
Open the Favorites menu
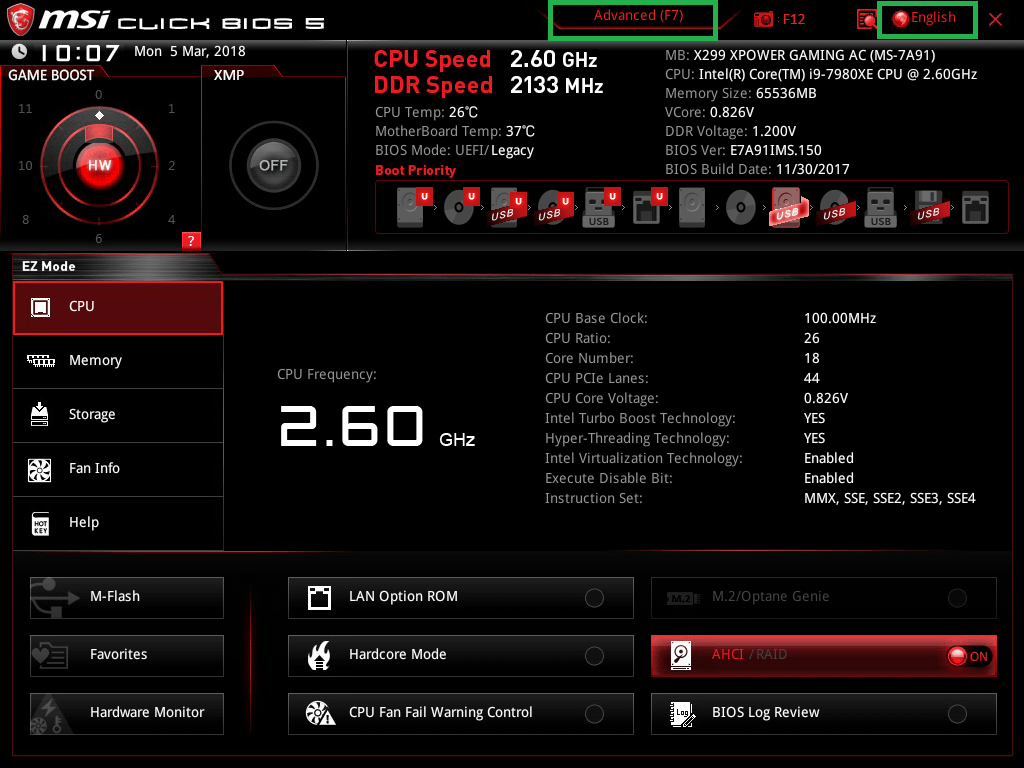coord(127,655)
